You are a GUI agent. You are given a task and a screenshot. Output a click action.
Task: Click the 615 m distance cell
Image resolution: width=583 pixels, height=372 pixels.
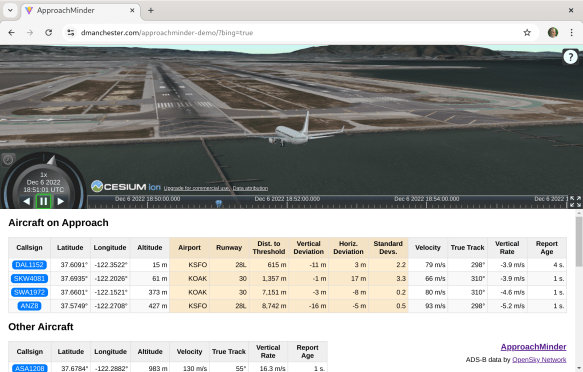269,265
